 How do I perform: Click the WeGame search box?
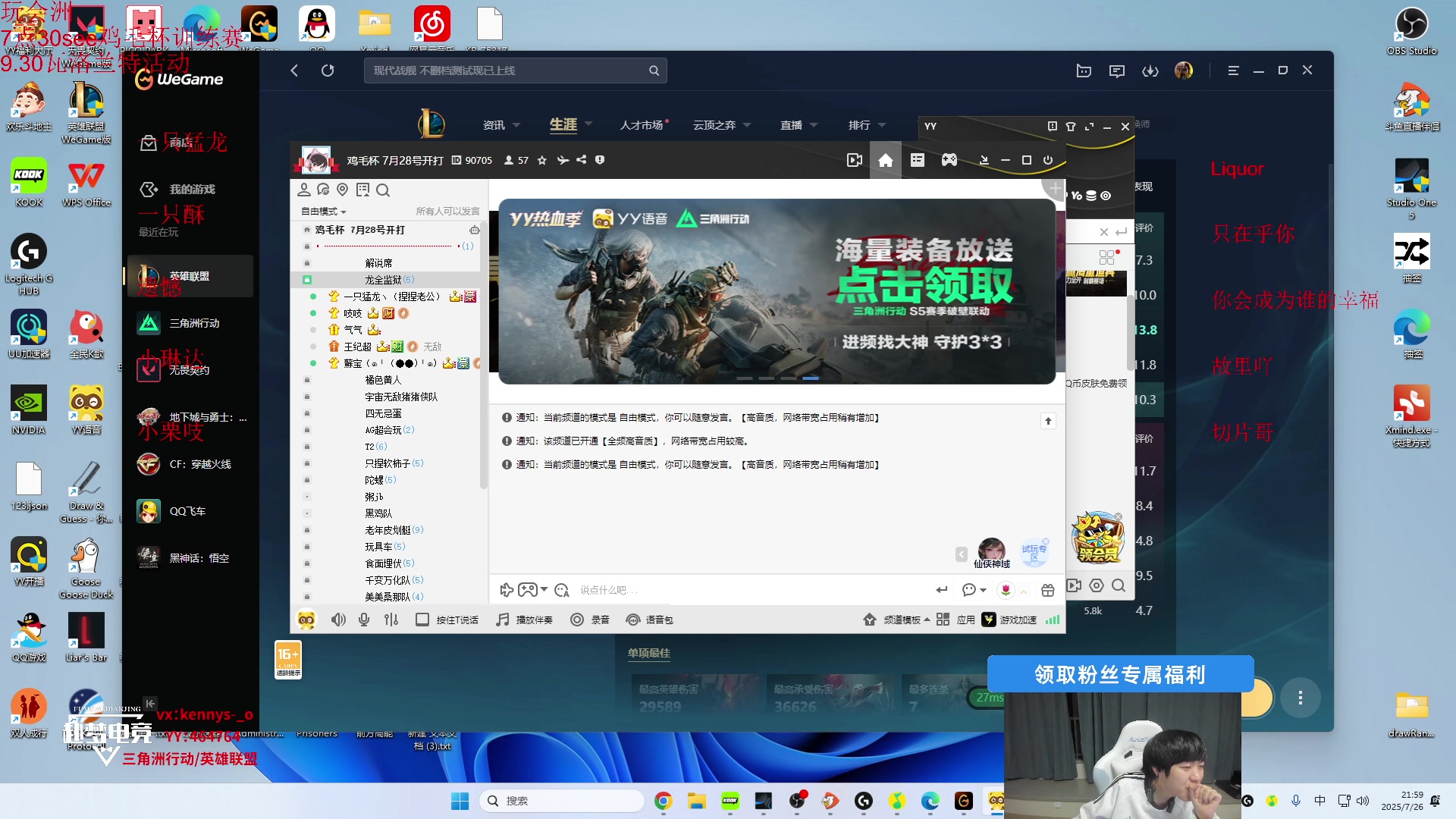pos(516,71)
